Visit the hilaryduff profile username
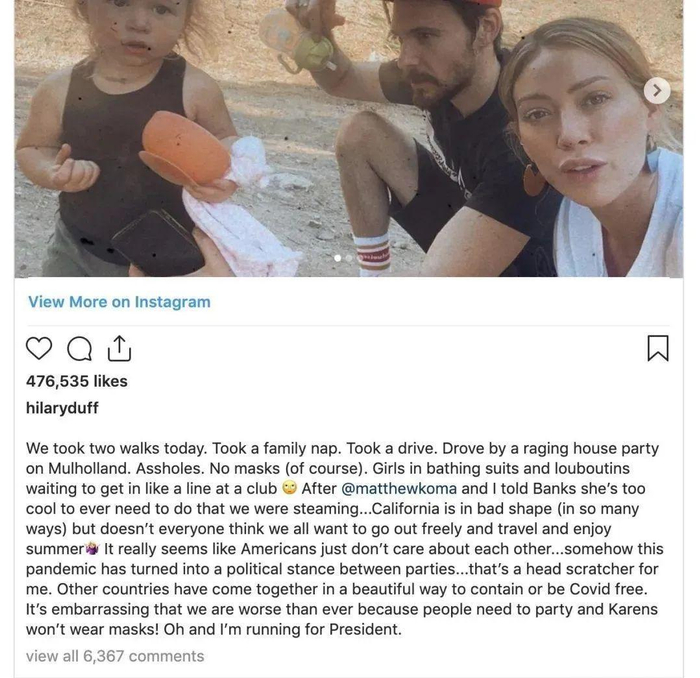 coord(62,408)
